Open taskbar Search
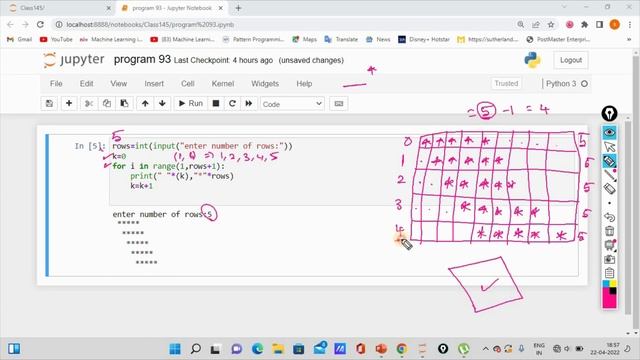The image size is (640, 360). [x=196, y=349]
